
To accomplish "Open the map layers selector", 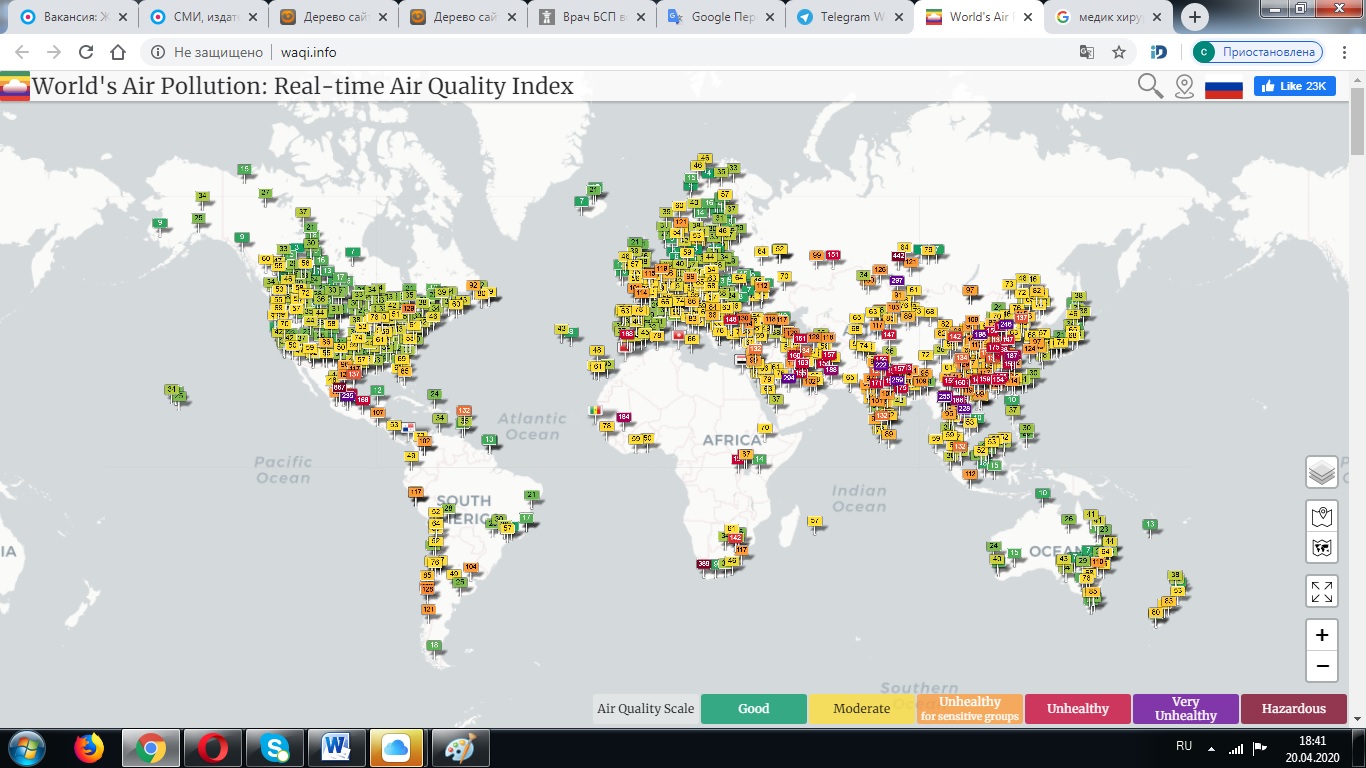I will [x=1321, y=472].
